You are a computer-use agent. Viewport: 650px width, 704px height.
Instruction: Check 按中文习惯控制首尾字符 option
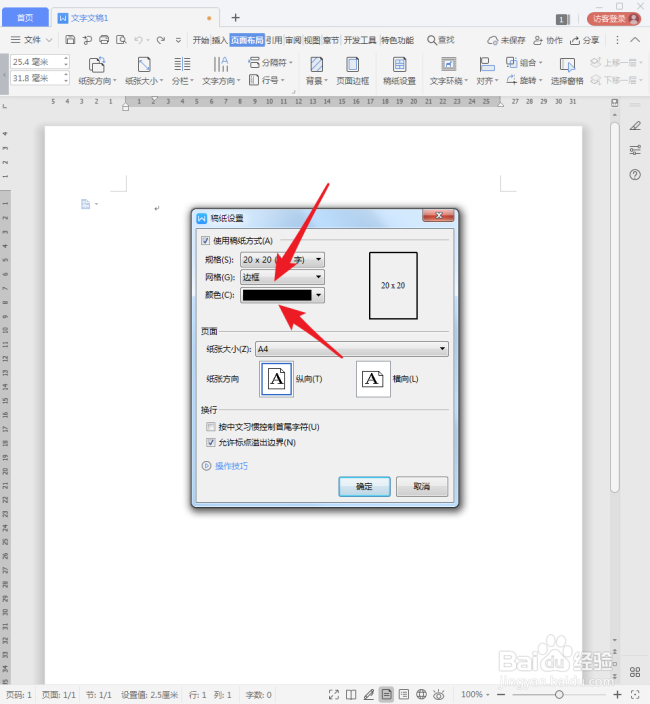pyautogui.click(x=211, y=427)
